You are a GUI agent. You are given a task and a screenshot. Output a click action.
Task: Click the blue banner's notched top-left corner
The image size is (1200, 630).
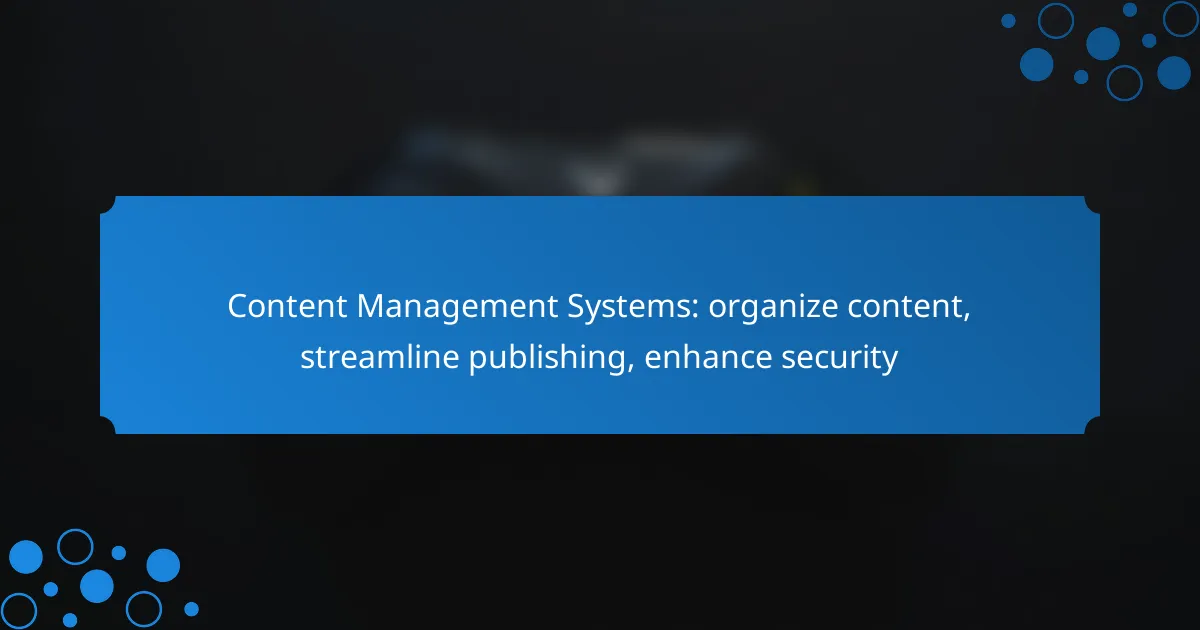(108, 204)
